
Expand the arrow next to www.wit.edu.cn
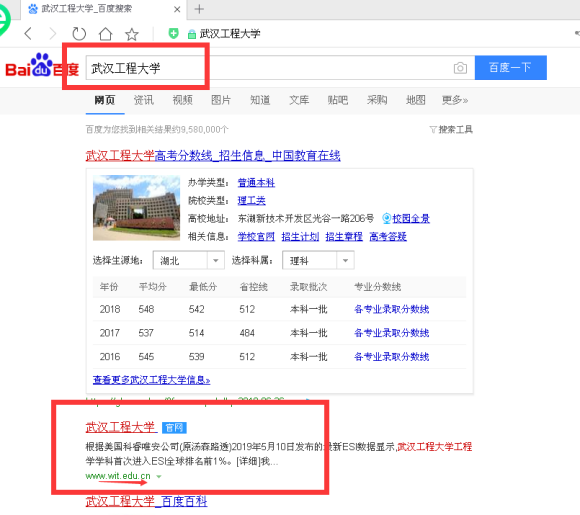click(x=159, y=477)
